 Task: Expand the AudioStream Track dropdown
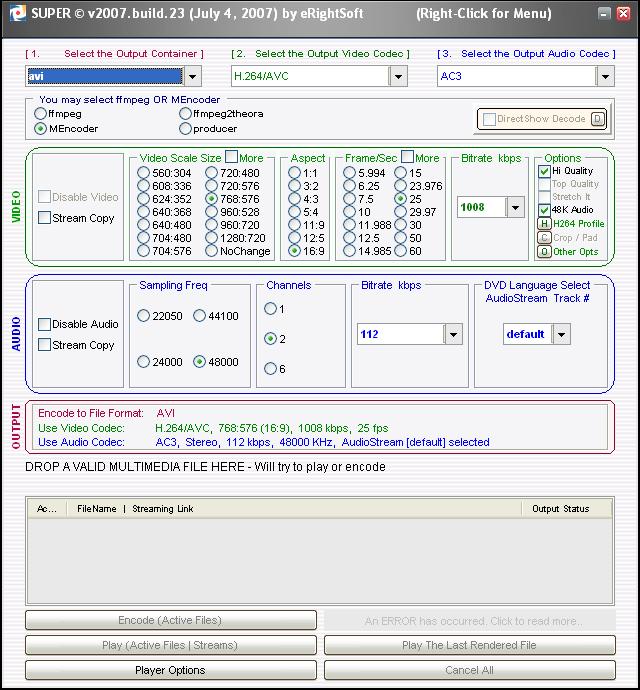click(x=561, y=334)
